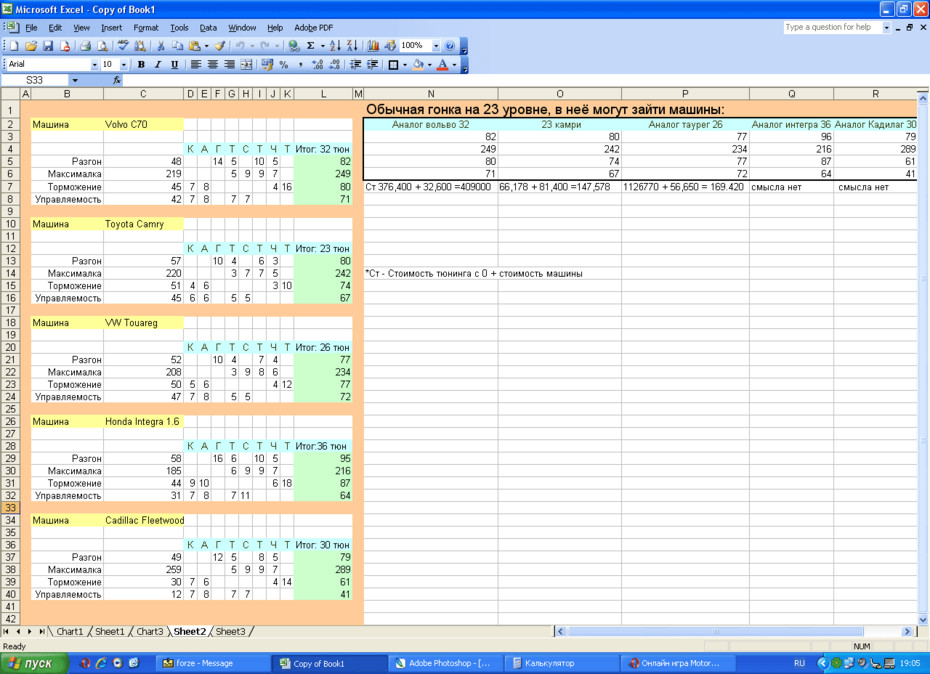The image size is (930, 674).
Task: Click Decrease Decimal
Action: pyautogui.click(x=335, y=65)
